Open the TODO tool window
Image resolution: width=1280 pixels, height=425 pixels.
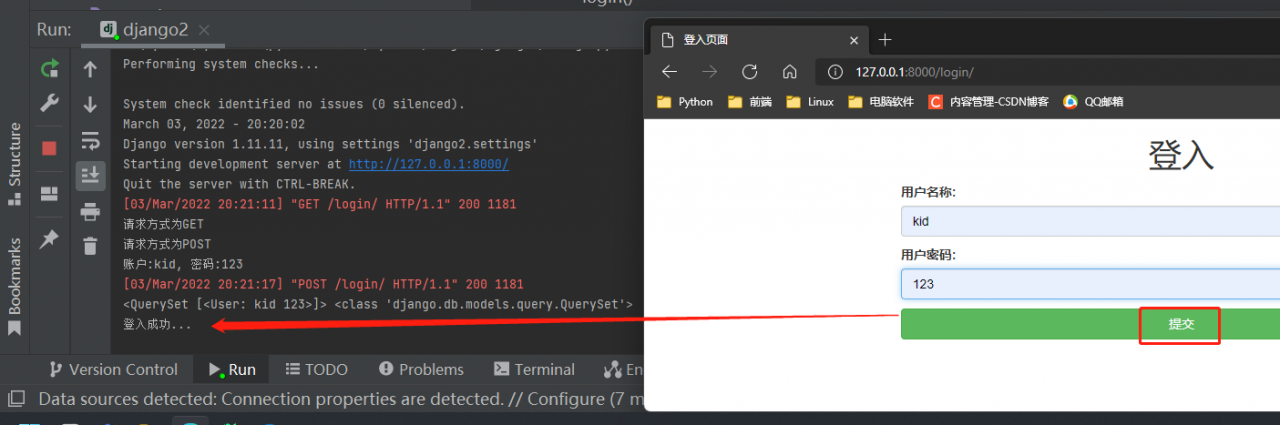(316, 369)
